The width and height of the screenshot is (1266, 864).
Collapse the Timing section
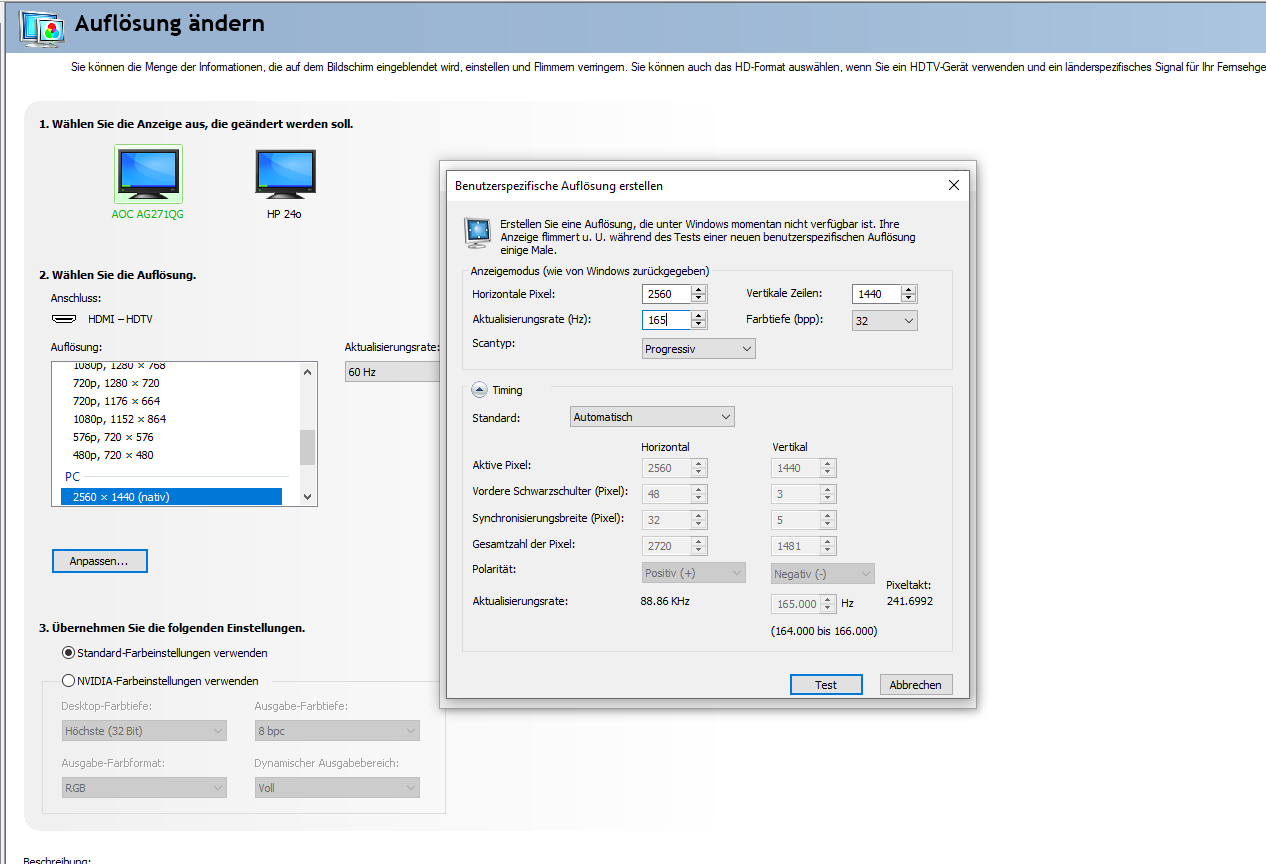(x=481, y=389)
